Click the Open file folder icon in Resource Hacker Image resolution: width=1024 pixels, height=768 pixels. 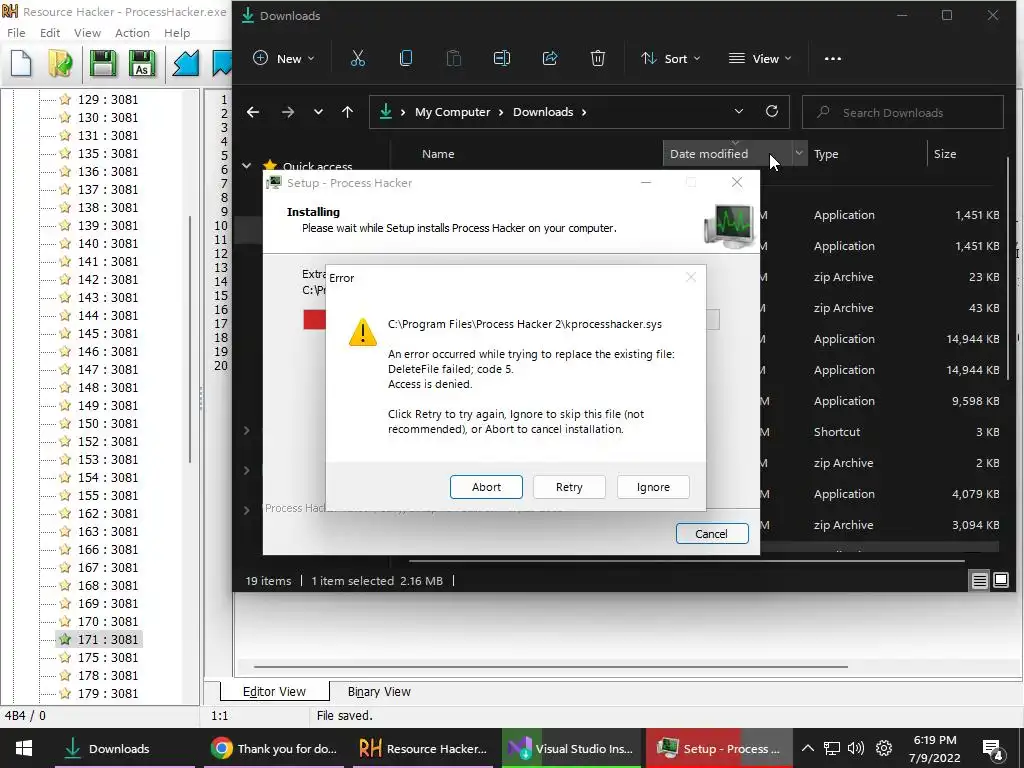pos(60,63)
